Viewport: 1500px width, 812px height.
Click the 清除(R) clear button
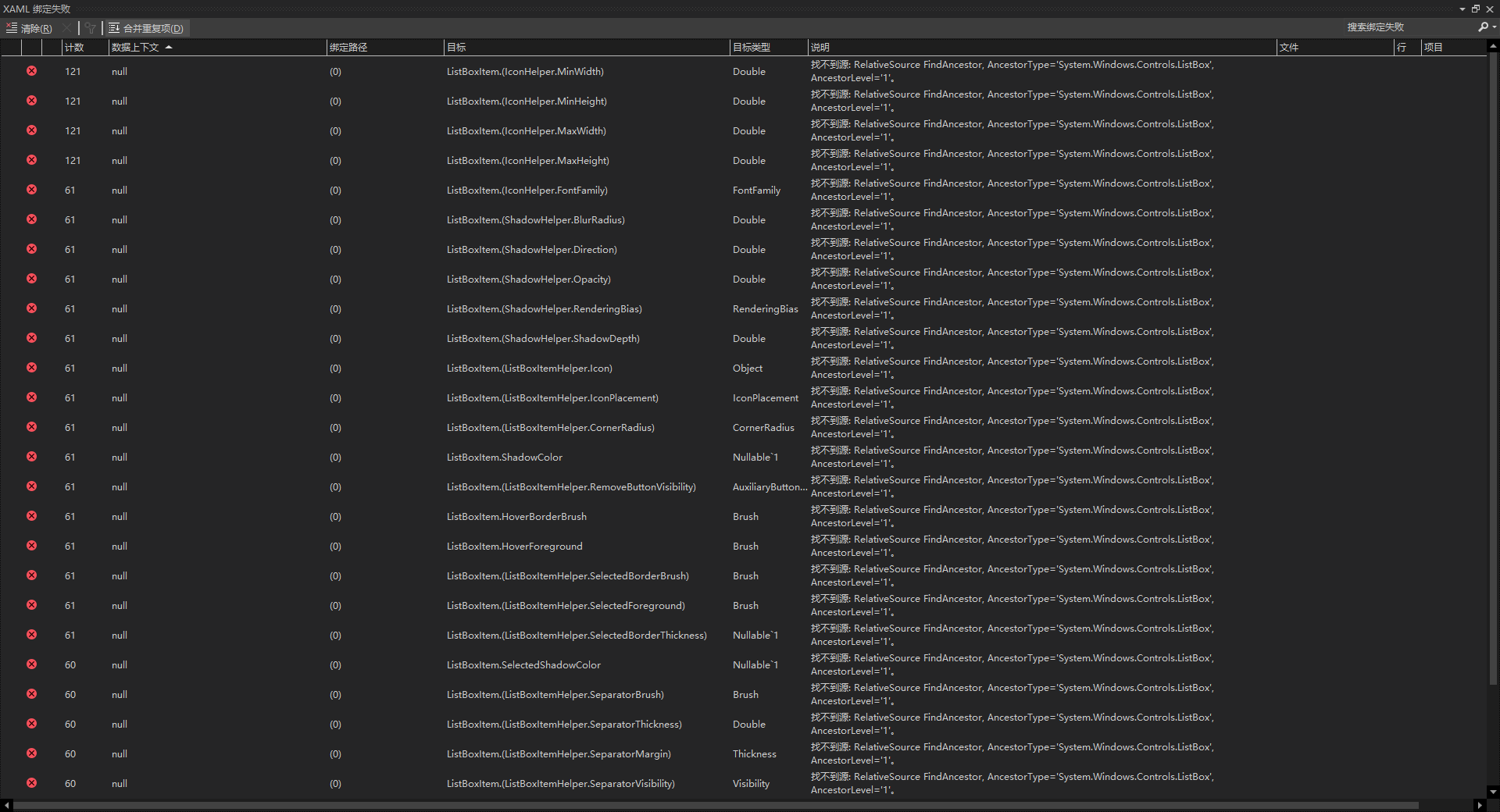pyautogui.click(x=35, y=28)
